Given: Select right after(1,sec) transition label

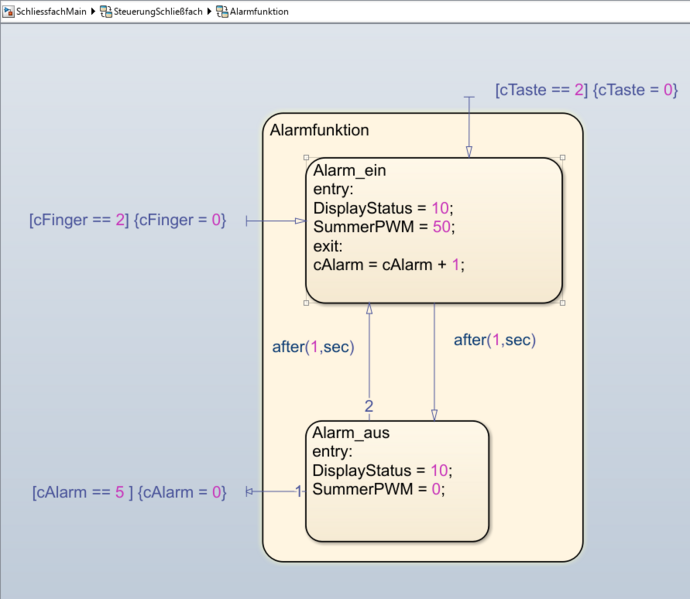Looking at the screenshot, I should coord(494,340).
